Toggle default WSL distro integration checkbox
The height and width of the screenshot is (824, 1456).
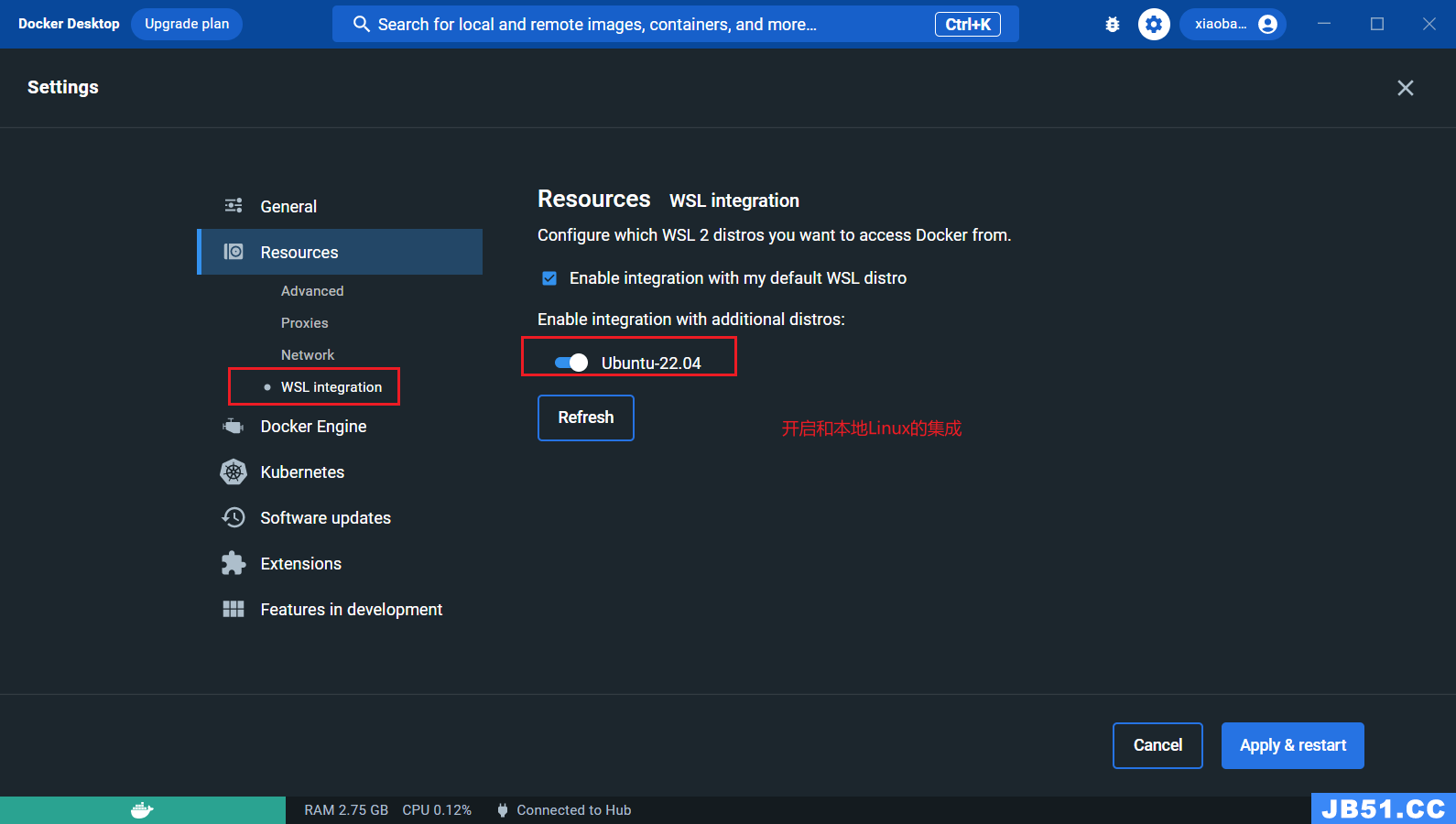[549, 278]
